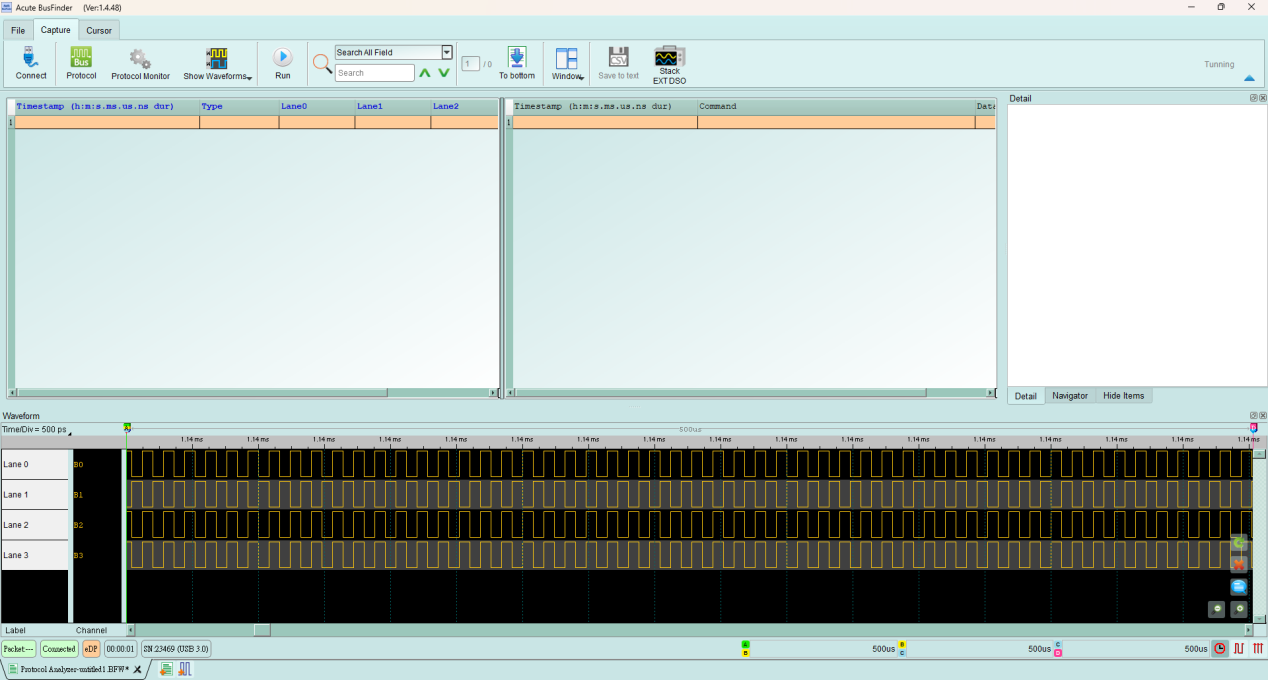Click the B0 channel name
The image size is (1268, 680).
pyautogui.click(x=79, y=465)
